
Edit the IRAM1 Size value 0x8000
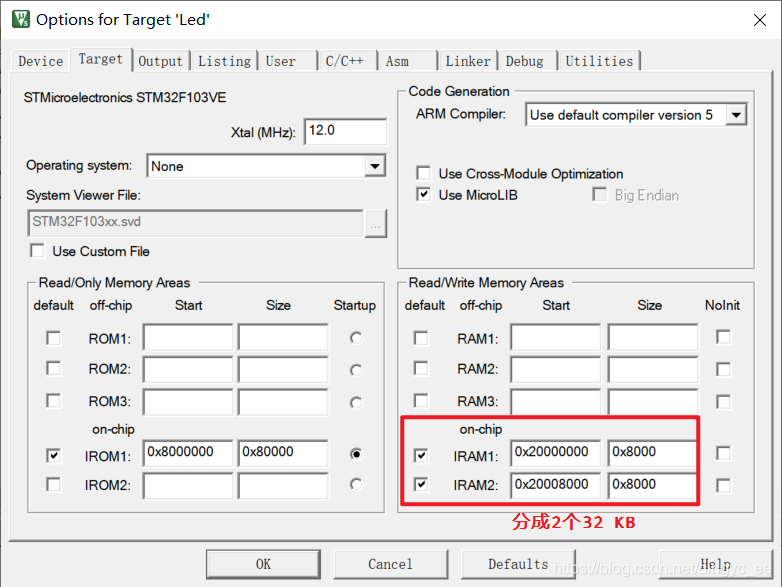pos(652,453)
